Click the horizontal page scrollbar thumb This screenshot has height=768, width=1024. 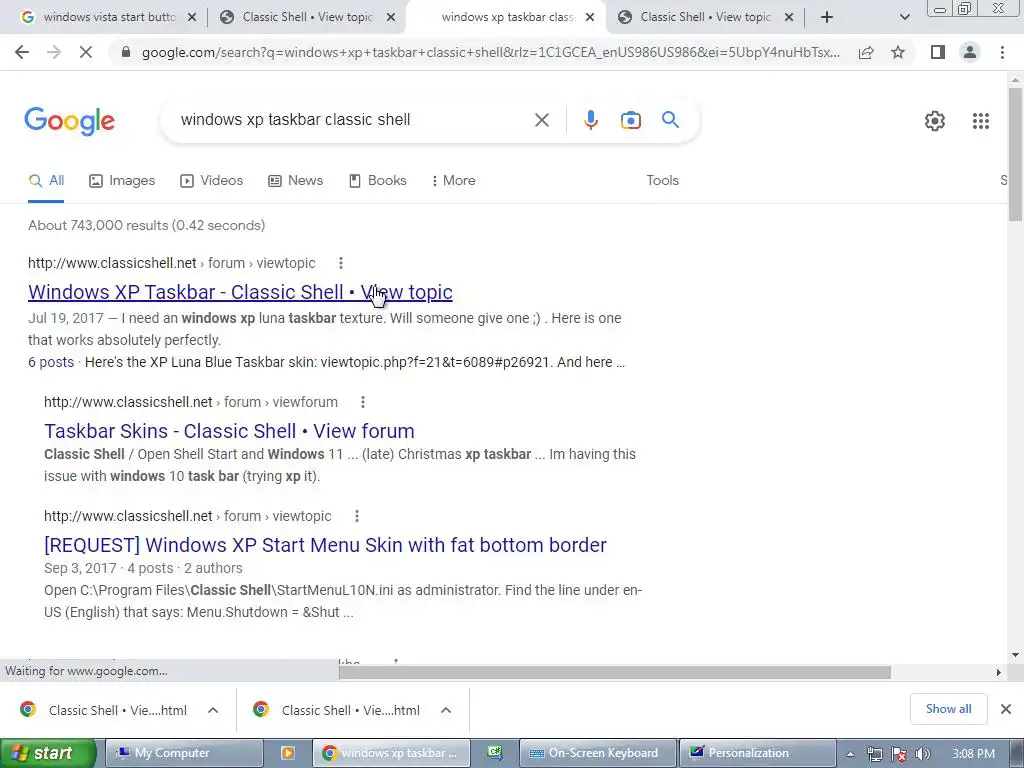pos(615,672)
